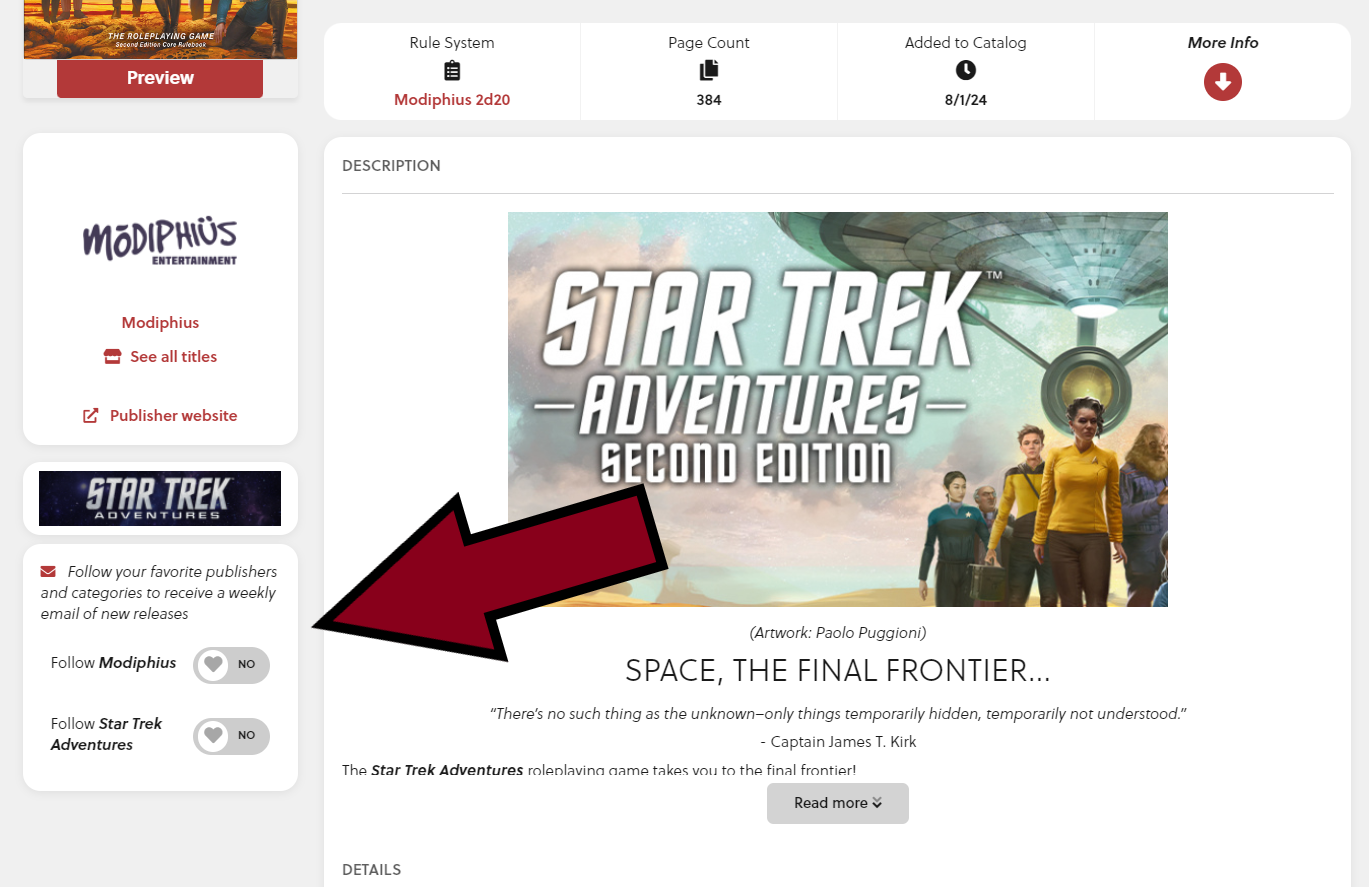
Task: Click the storefront icon beside See all titles
Action: [x=112, y=356]
